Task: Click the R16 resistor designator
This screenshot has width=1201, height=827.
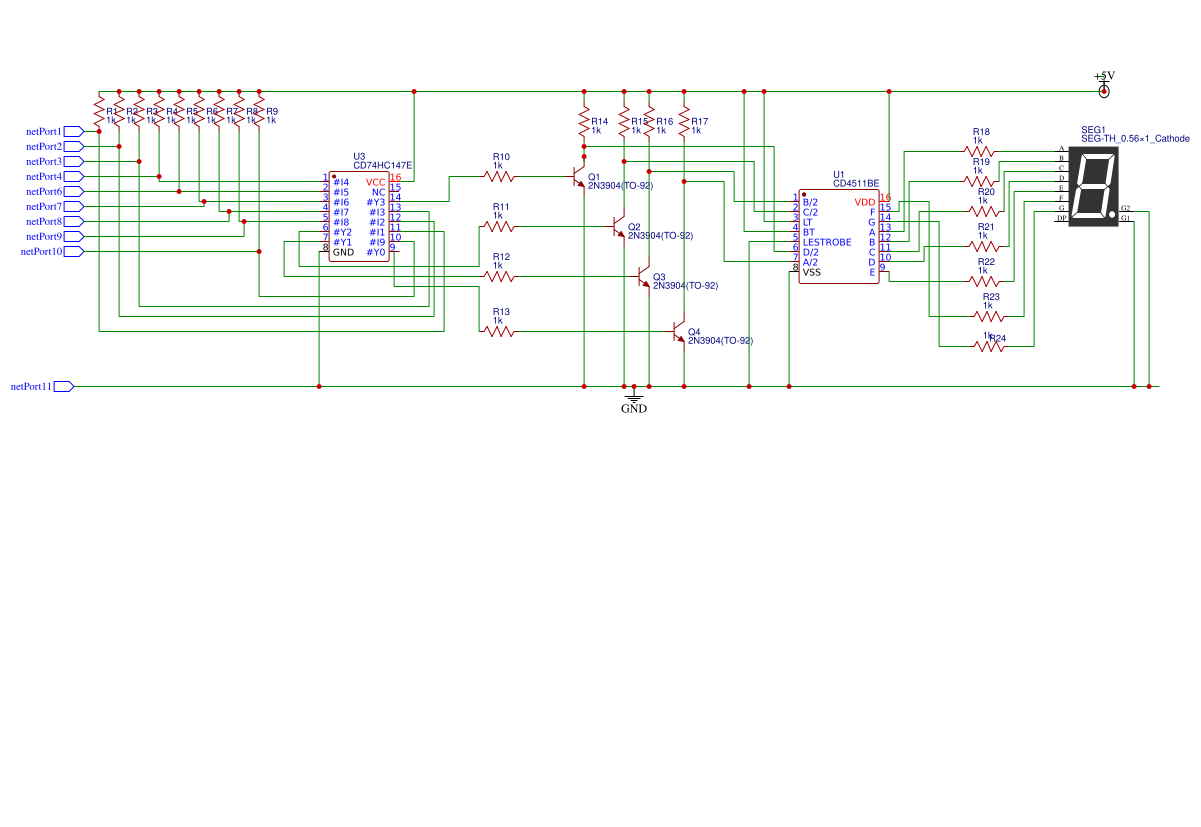Action: 664,121
